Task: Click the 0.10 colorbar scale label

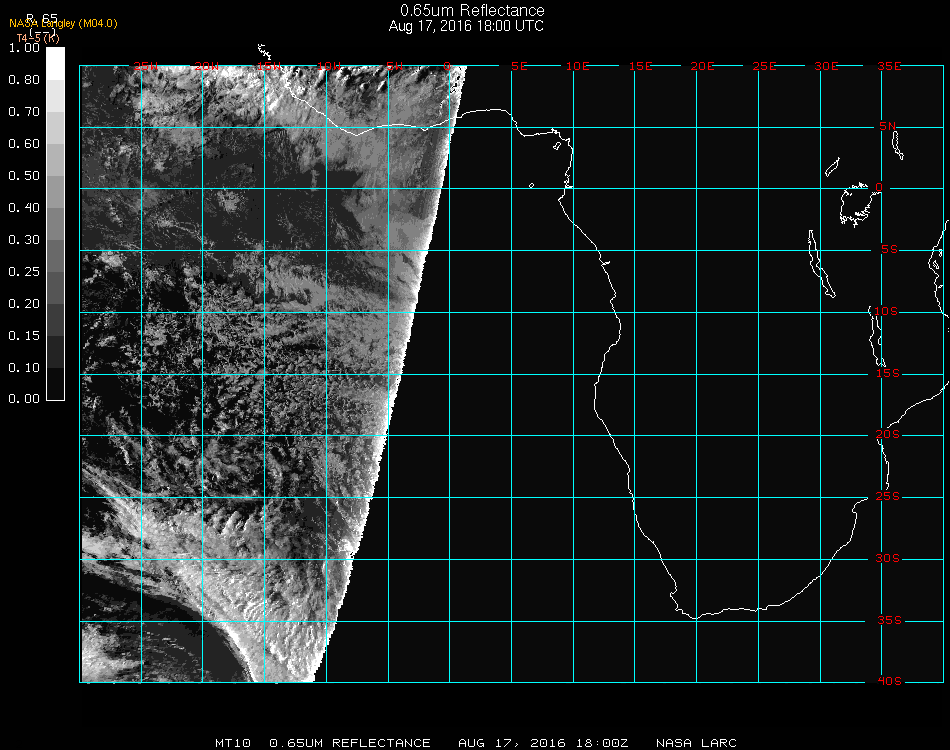Action: pos(24,368)
